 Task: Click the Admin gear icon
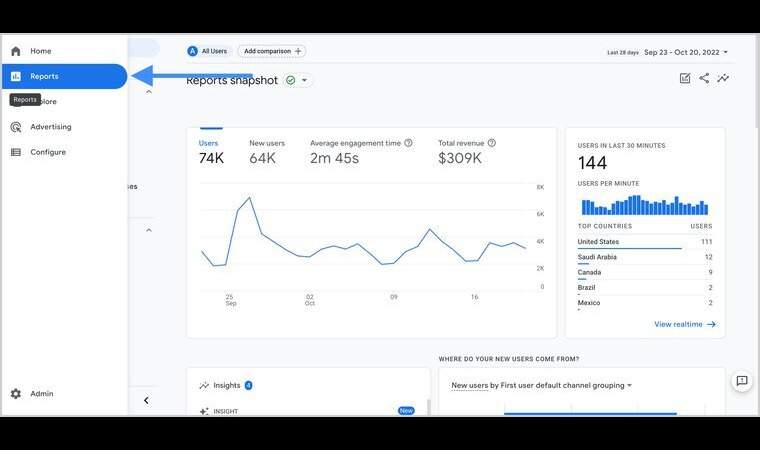(16, 394)
